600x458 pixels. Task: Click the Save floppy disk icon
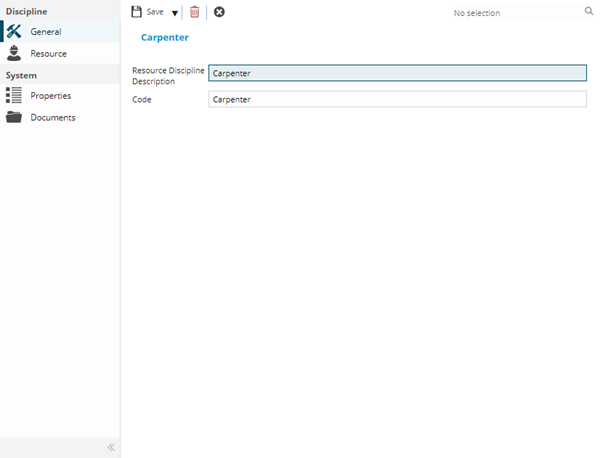[x=137, y=12]
